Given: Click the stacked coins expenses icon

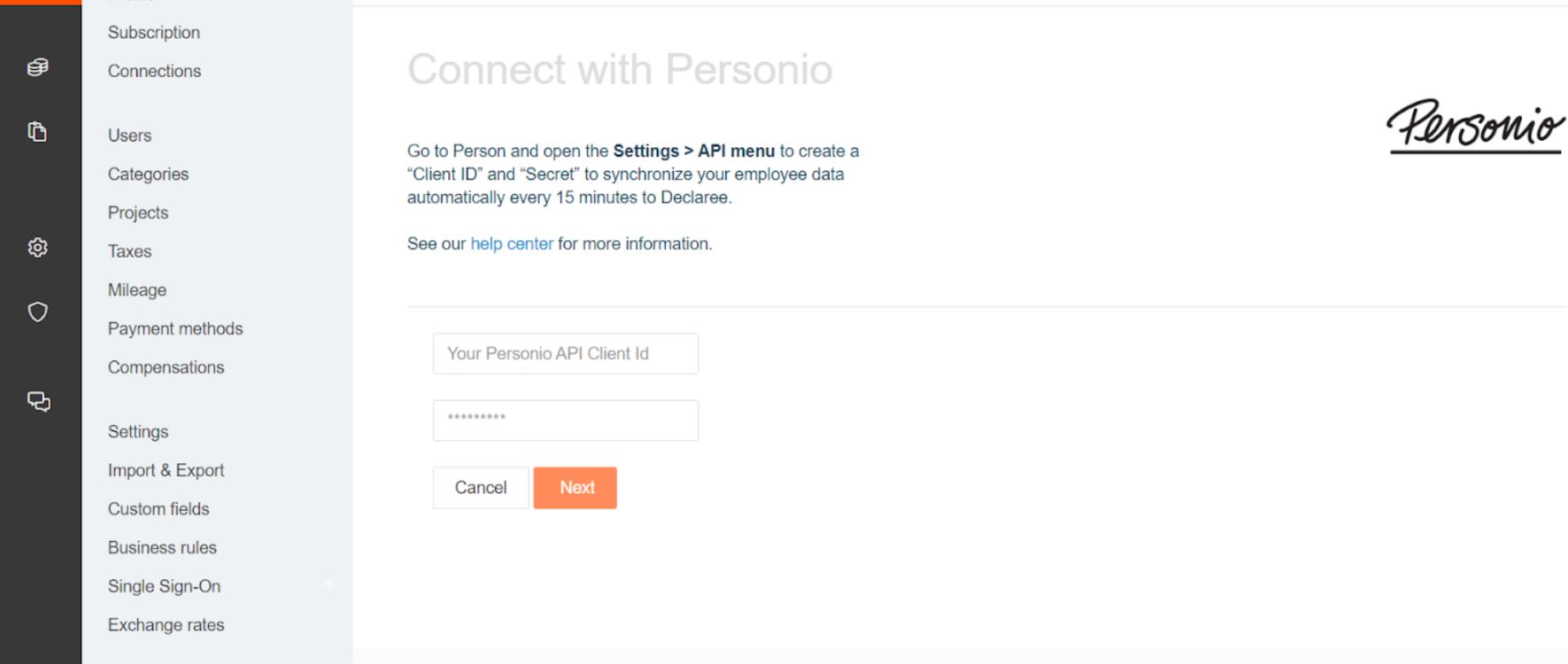Looking at the screenshot, I should (37, 67).
